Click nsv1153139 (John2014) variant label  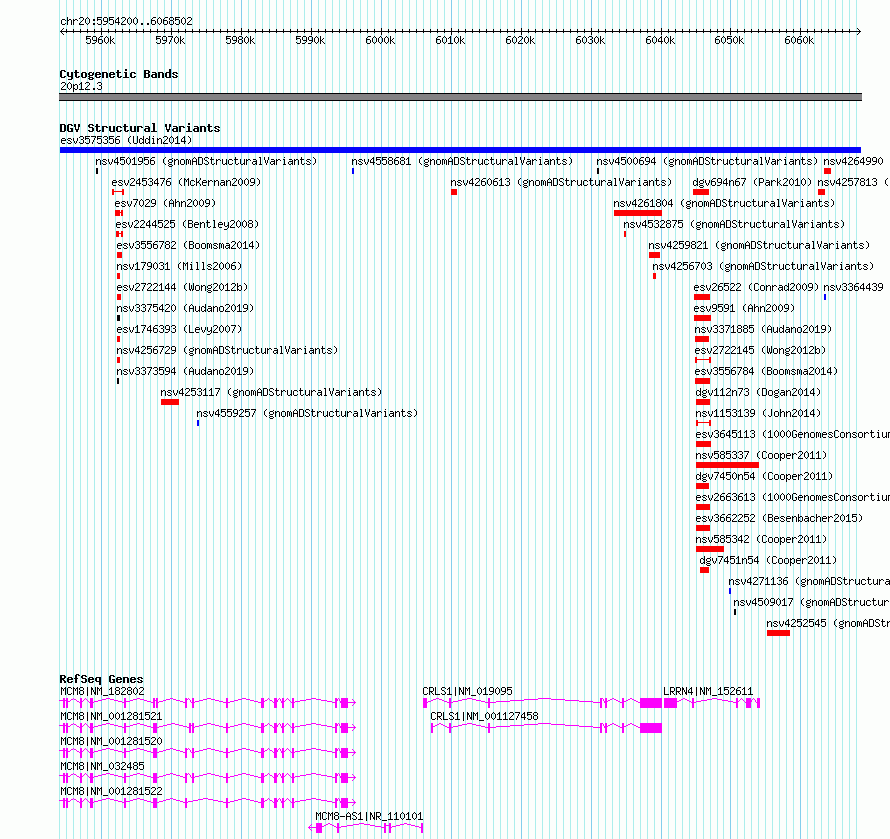758,413
